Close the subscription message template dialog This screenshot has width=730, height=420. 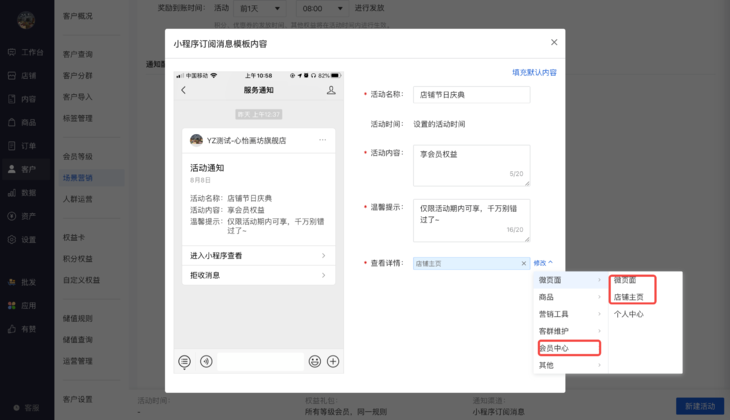pos(554,42)
